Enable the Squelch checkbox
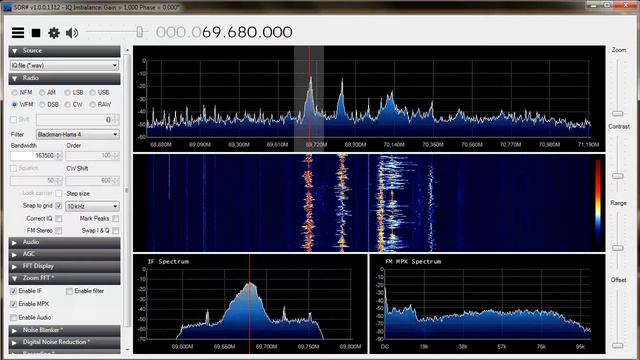The image size is (640, 360). click(13, 169)
